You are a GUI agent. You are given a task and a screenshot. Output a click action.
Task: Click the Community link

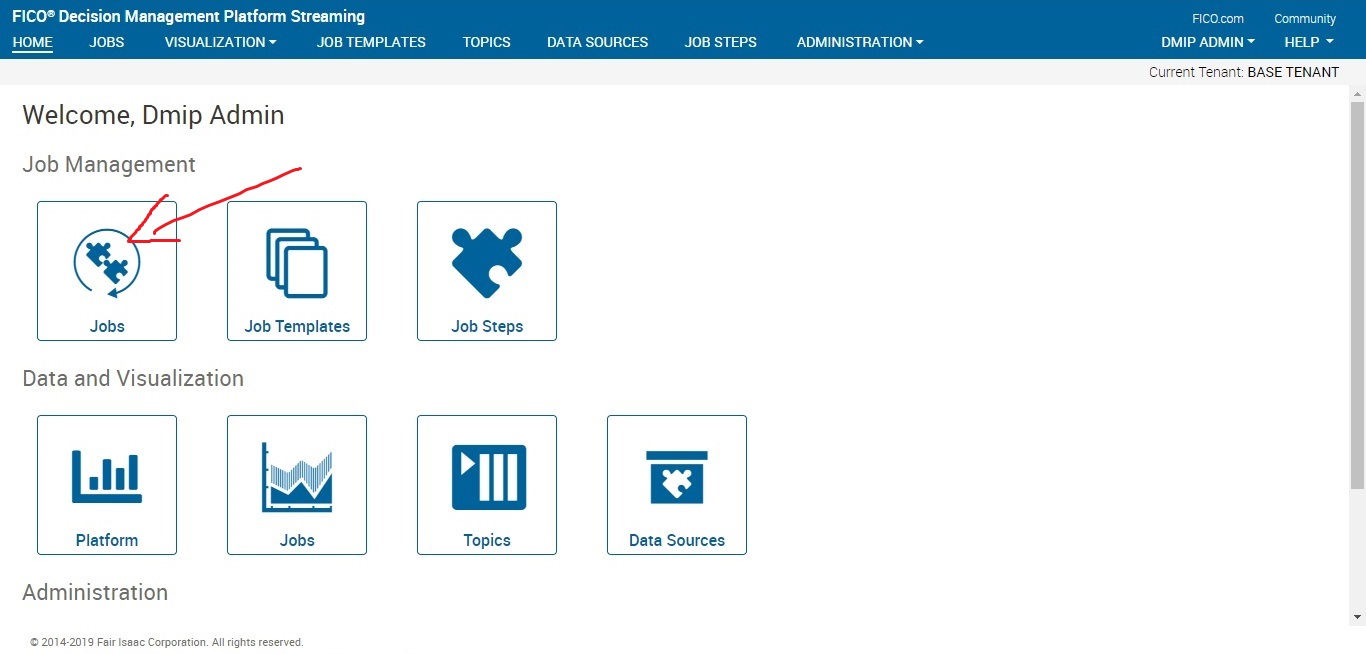1304,18
